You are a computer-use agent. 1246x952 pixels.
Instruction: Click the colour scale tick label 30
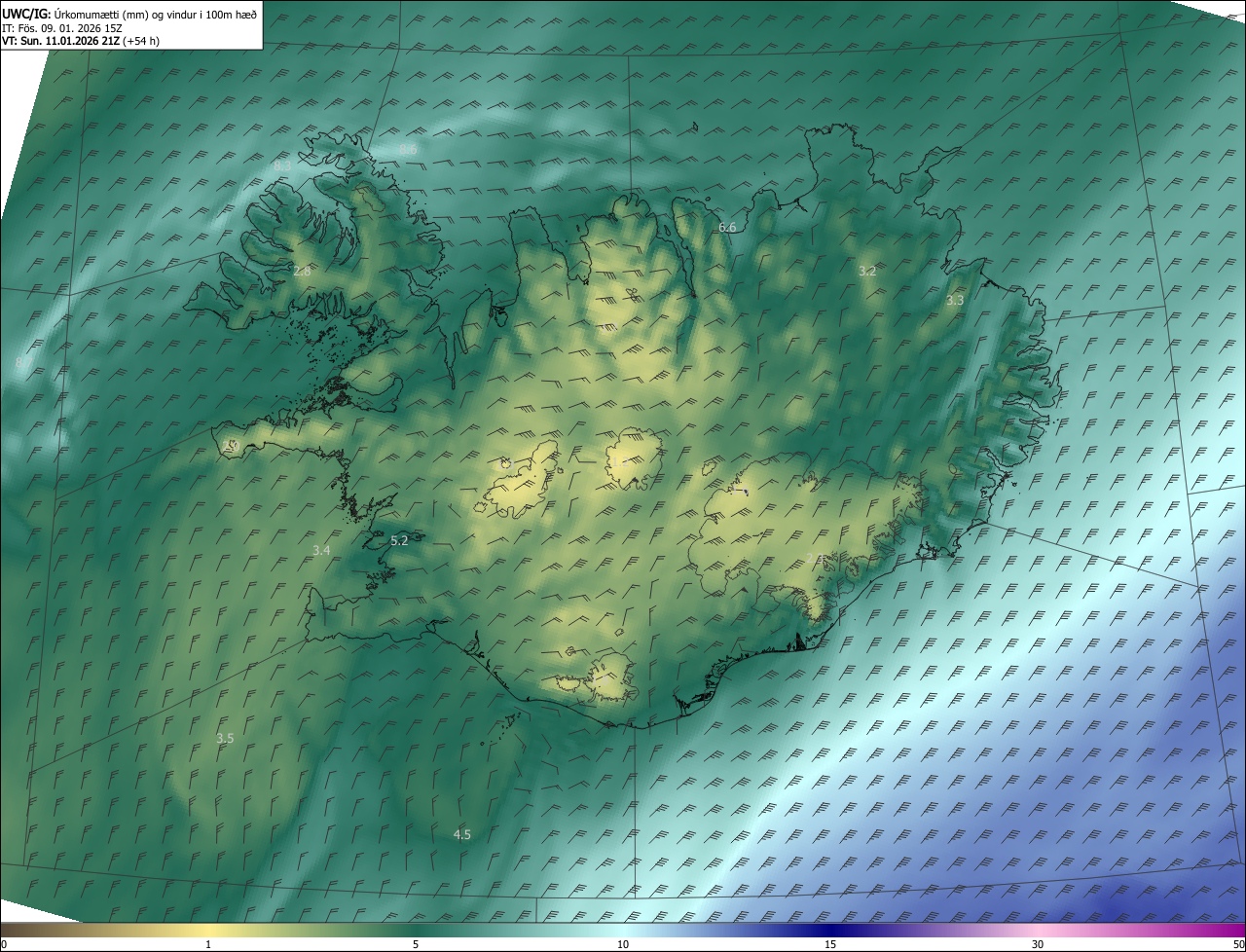coord(1038,944)
